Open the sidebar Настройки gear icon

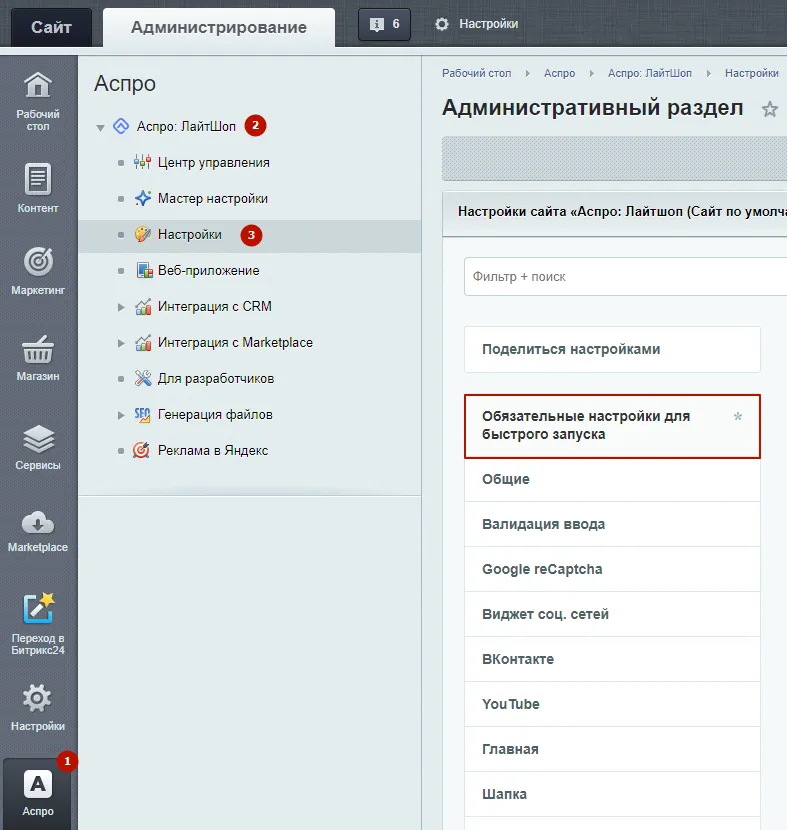tap(37, 698)
